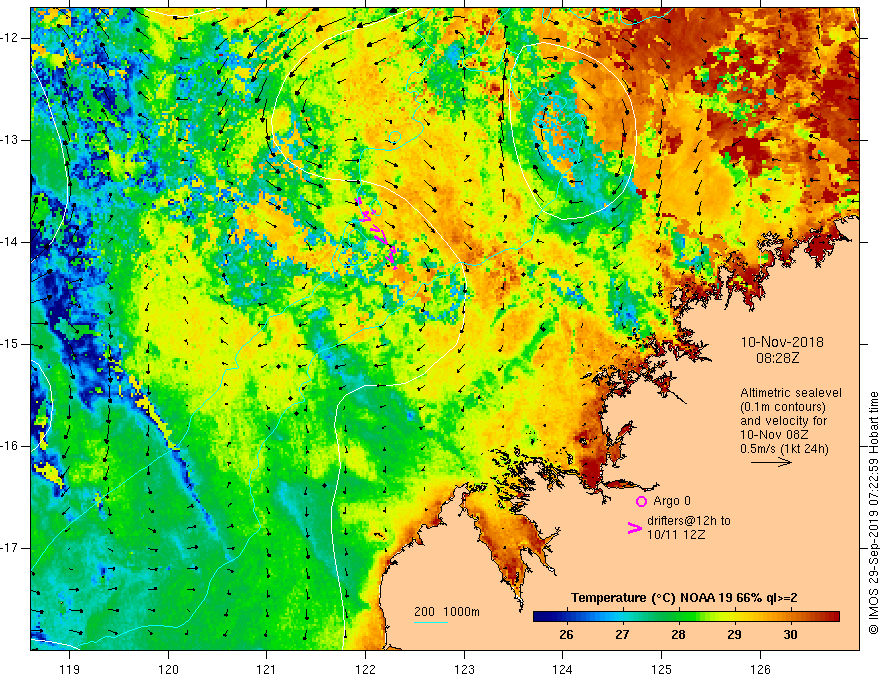Click the latitude axis label -12
This screenshot has width=880, height=680.
[x=11, y=38]
